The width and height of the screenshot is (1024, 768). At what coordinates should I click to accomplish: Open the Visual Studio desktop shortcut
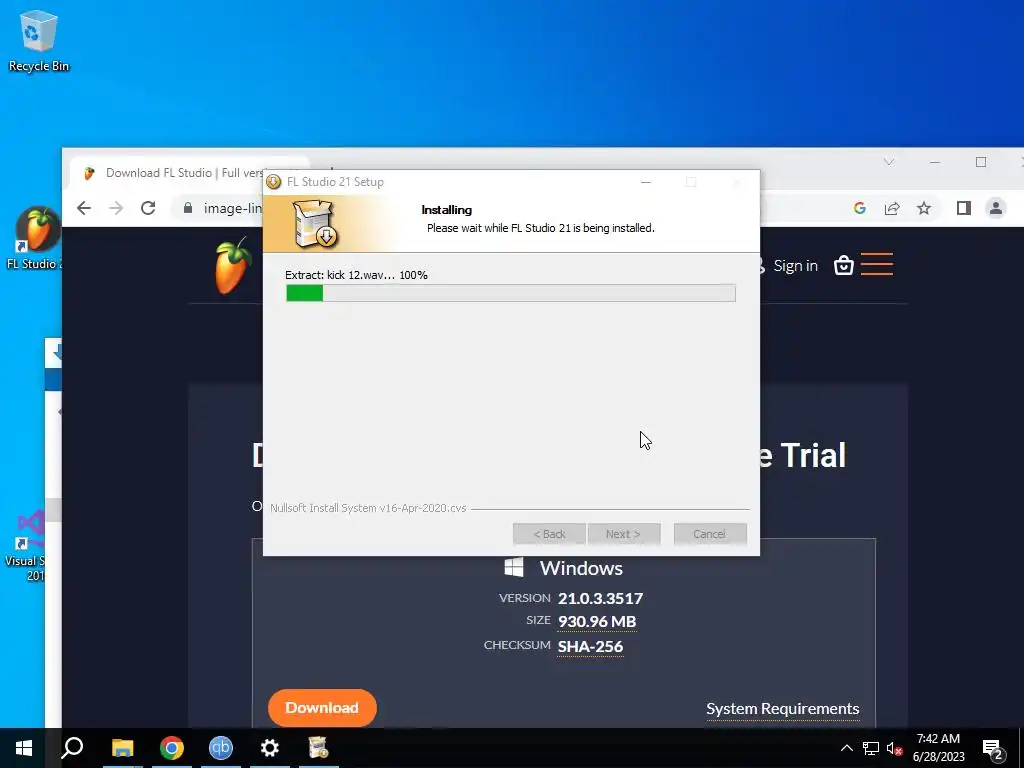(x=27, y=545)
